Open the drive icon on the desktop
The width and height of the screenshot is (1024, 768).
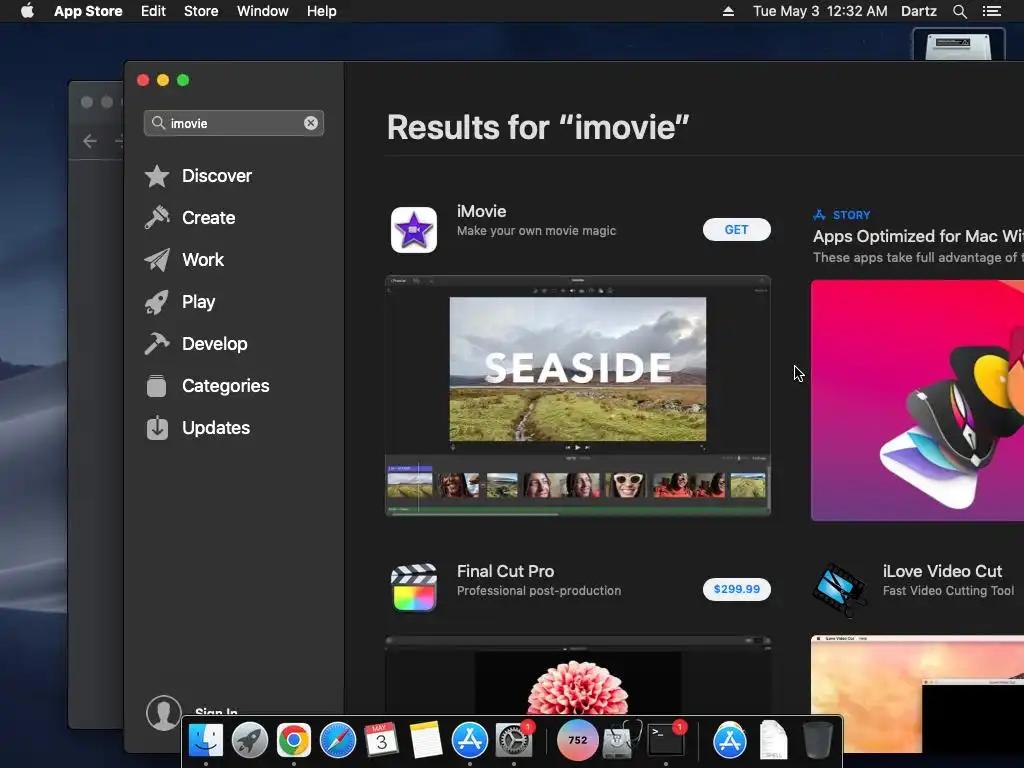pyautogui.click(x=958, y=44)
